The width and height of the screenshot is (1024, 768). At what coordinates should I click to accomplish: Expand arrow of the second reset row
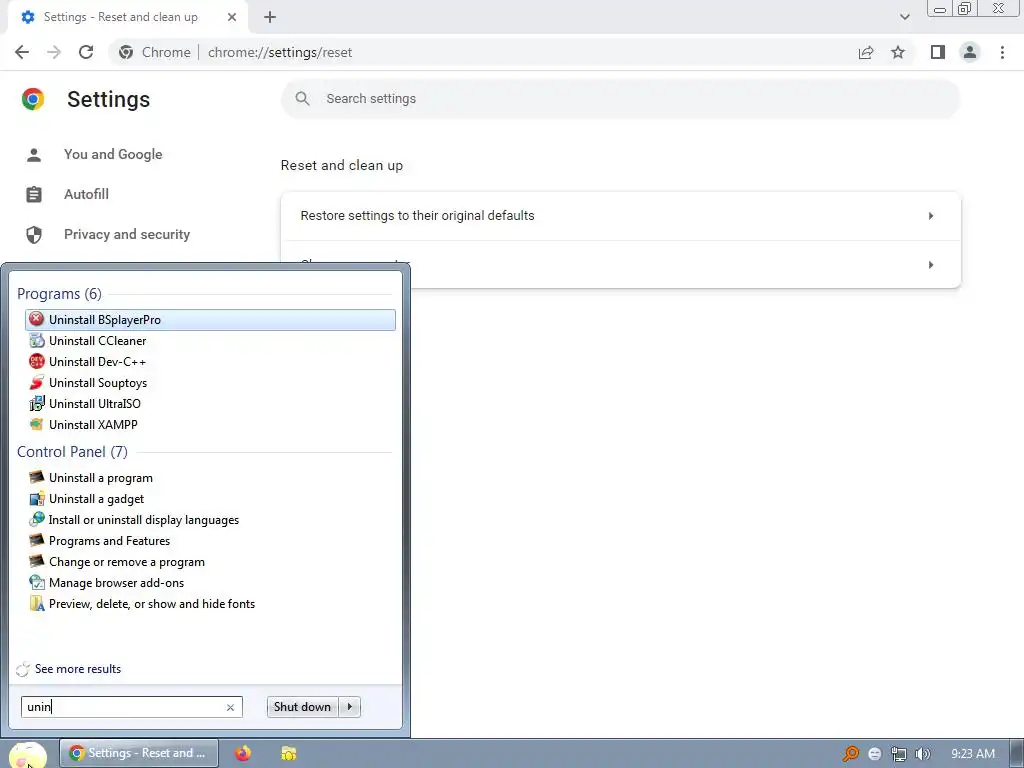[x=931, y=265]
